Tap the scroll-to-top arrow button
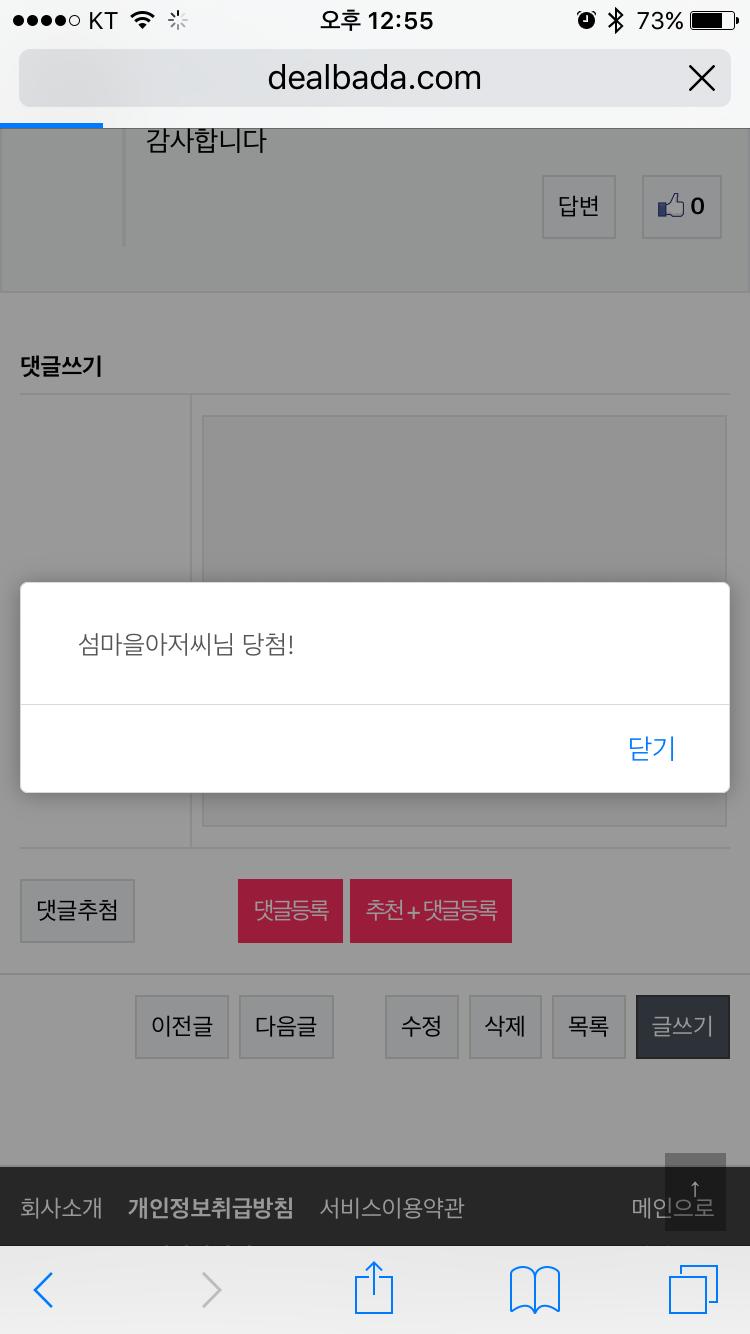This screenshot has height=1334, width=750. 695,1192
